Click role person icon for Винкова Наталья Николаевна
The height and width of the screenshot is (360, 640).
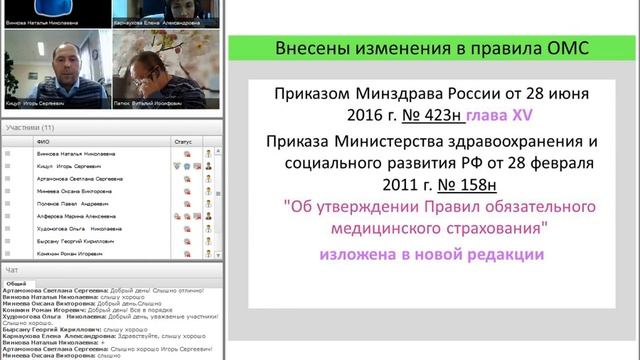(209, 154)
